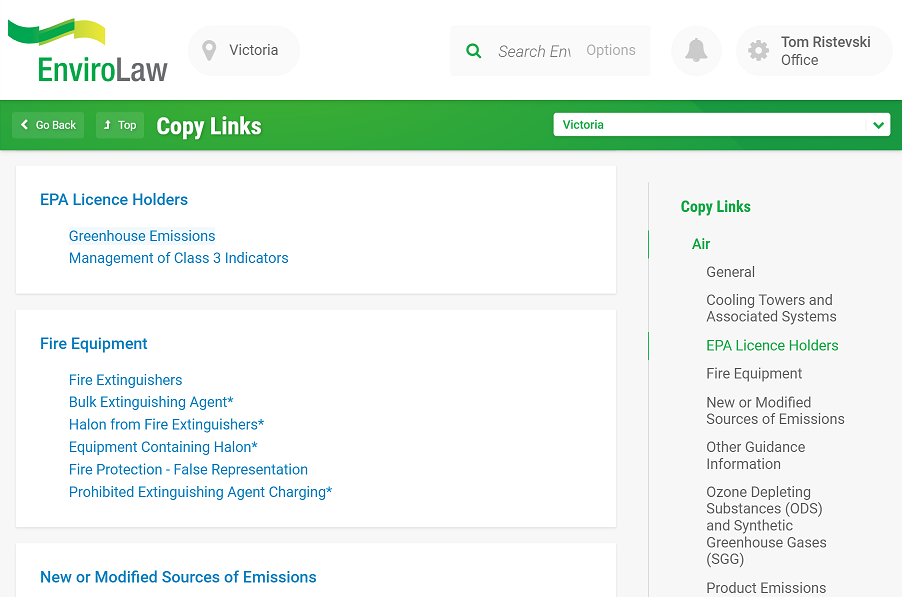
Task: Open Fire Extinguishers link
Action: point(125,380)
